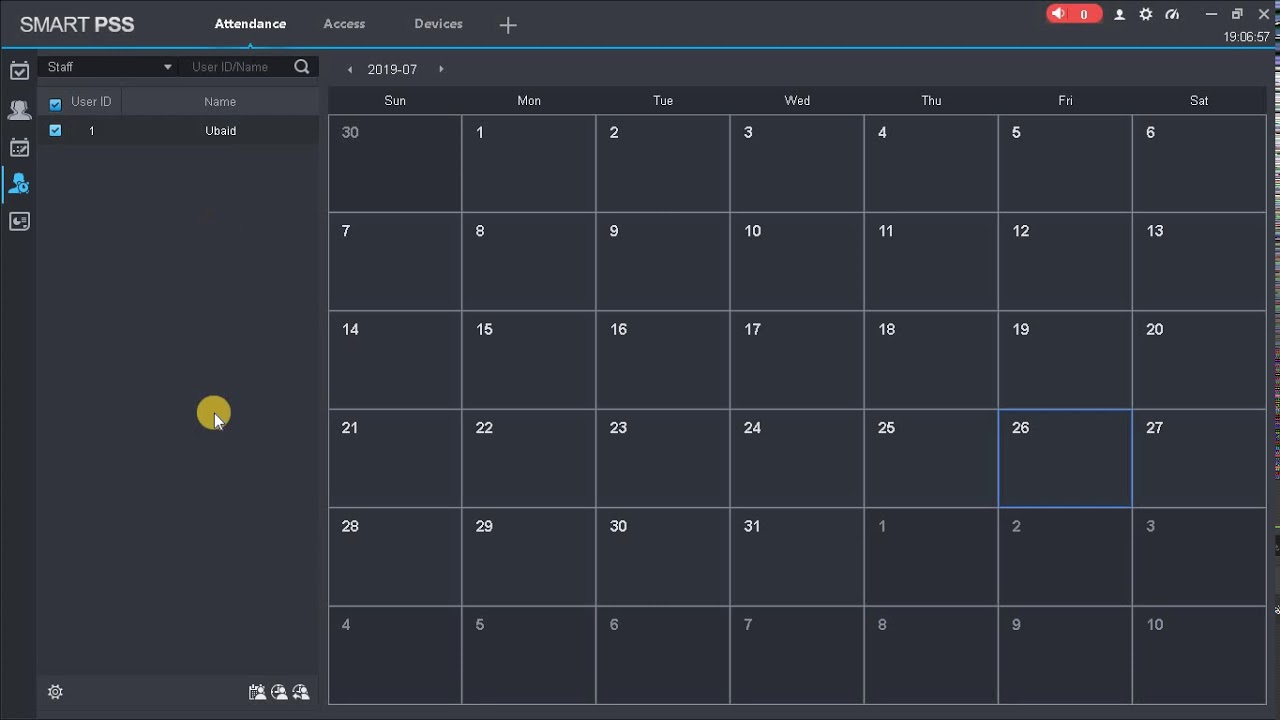Open the gear settings icon below staff list
Screen dimensions: 1280x720
55,692
